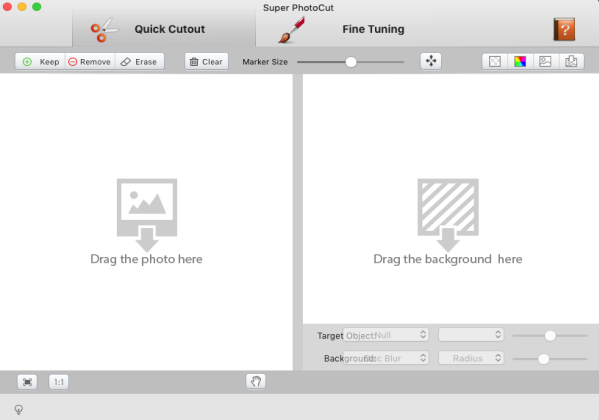Open the help book icon

click(x=564, y=29)
